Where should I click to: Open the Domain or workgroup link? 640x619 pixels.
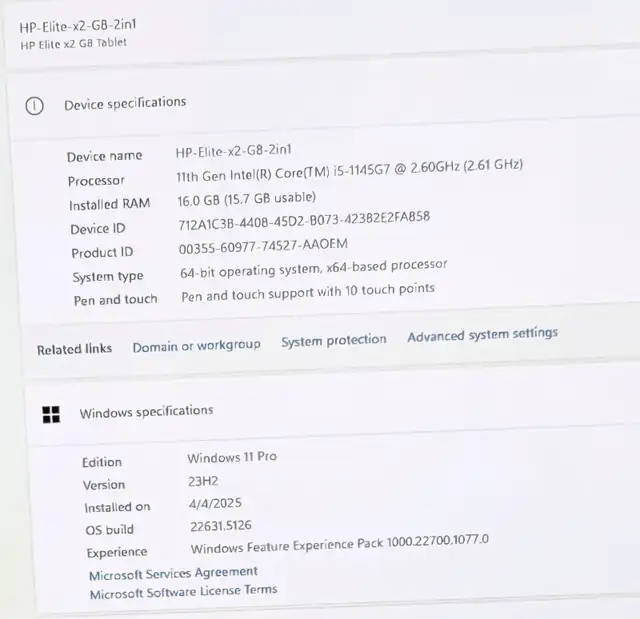(196, 346)
